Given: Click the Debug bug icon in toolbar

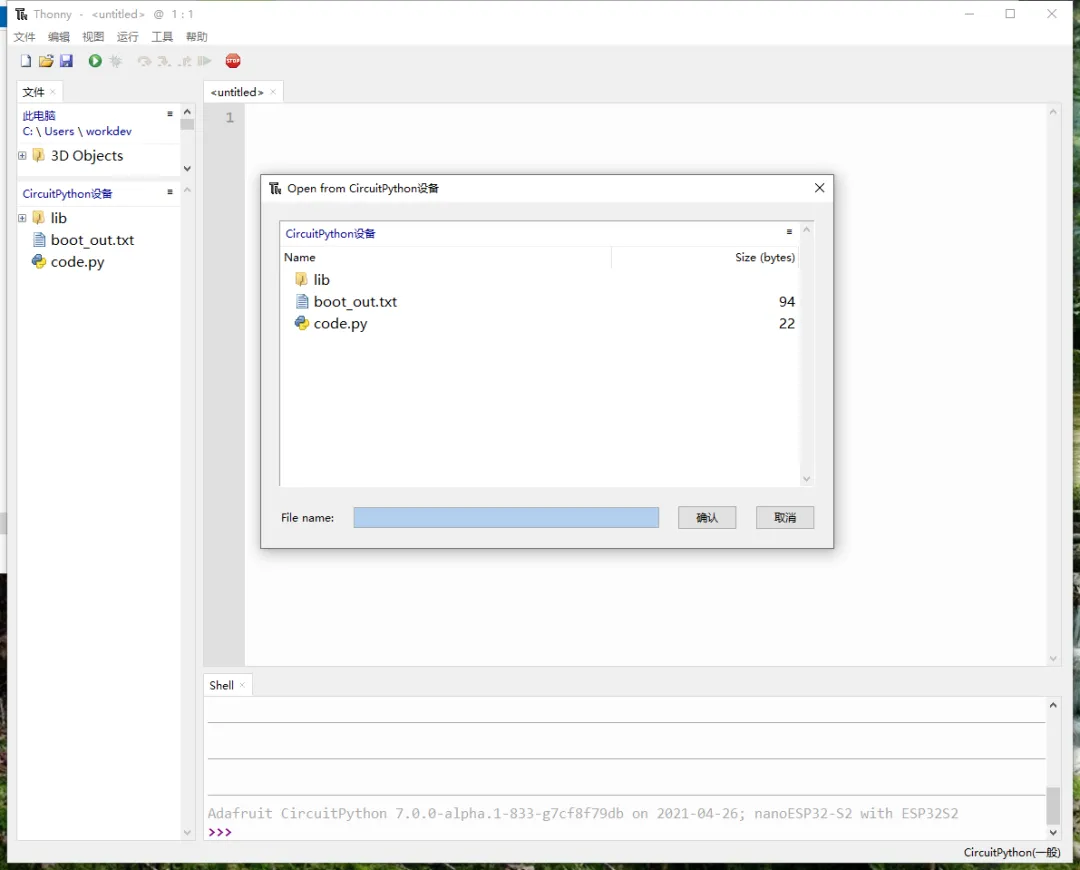Looking at the screenshot, I should pyautogui.click(x=116, y=61).
